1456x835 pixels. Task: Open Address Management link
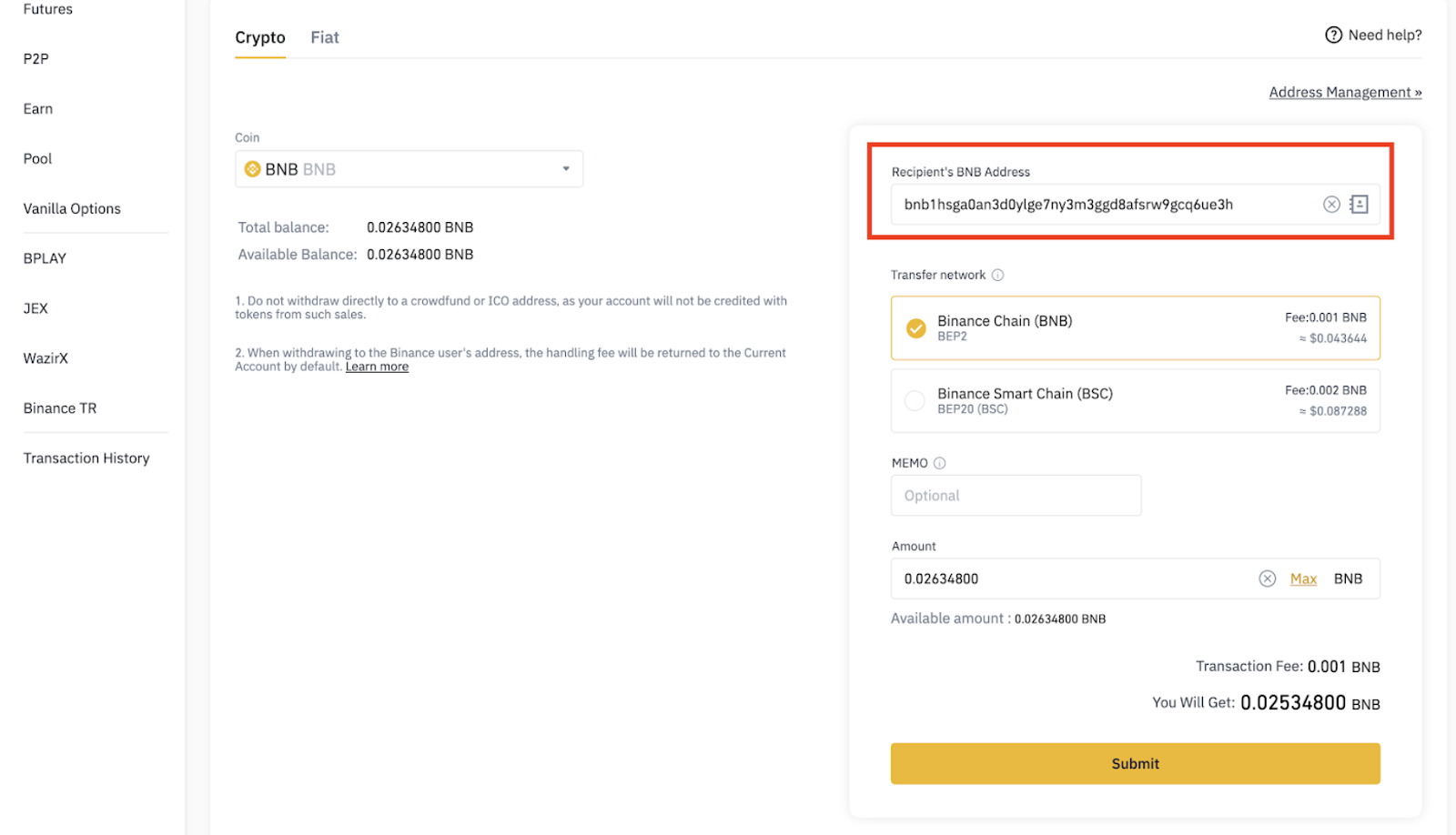(1344, 92)
